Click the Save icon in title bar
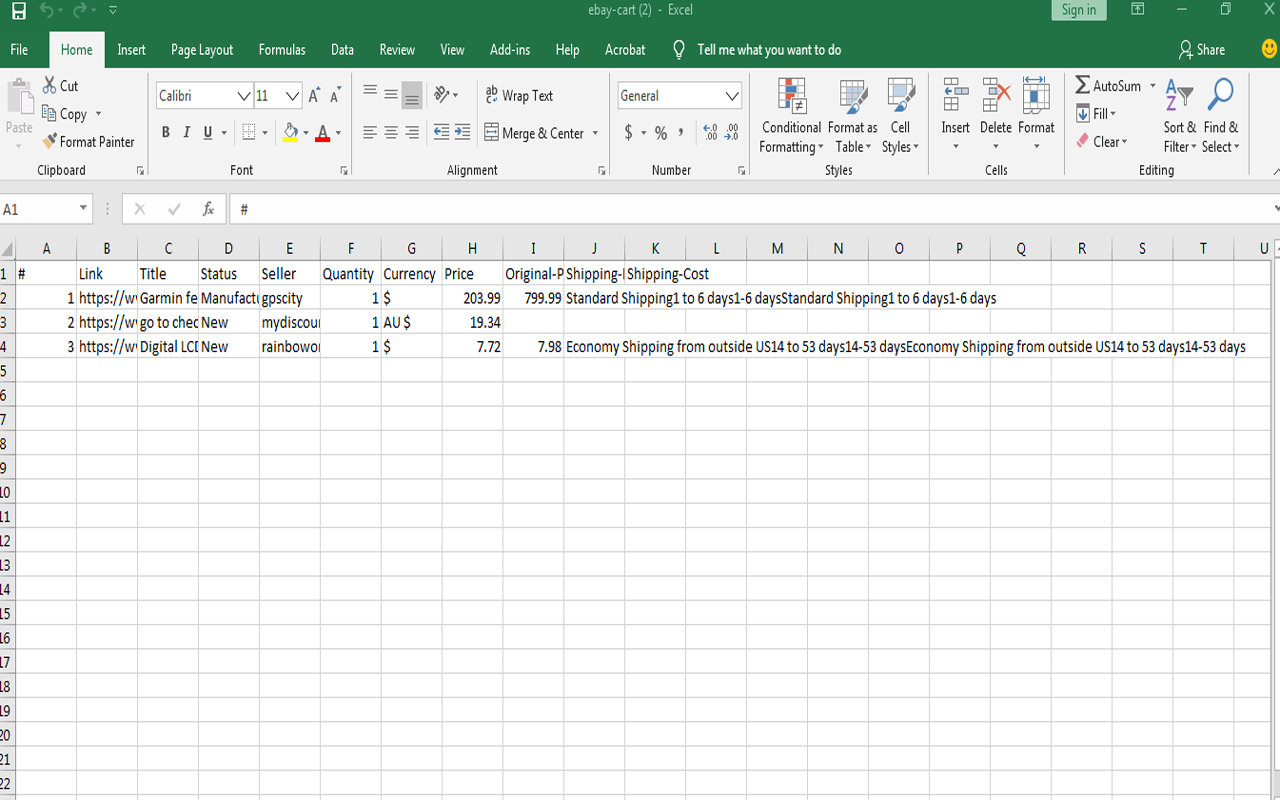This screenshot has height=800, width=1280. 19,11
